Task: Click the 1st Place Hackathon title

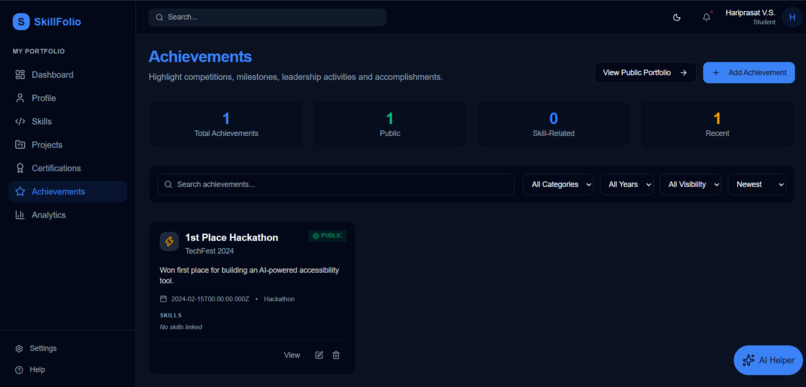Action: pyautogui.click(x=232, y=237)
